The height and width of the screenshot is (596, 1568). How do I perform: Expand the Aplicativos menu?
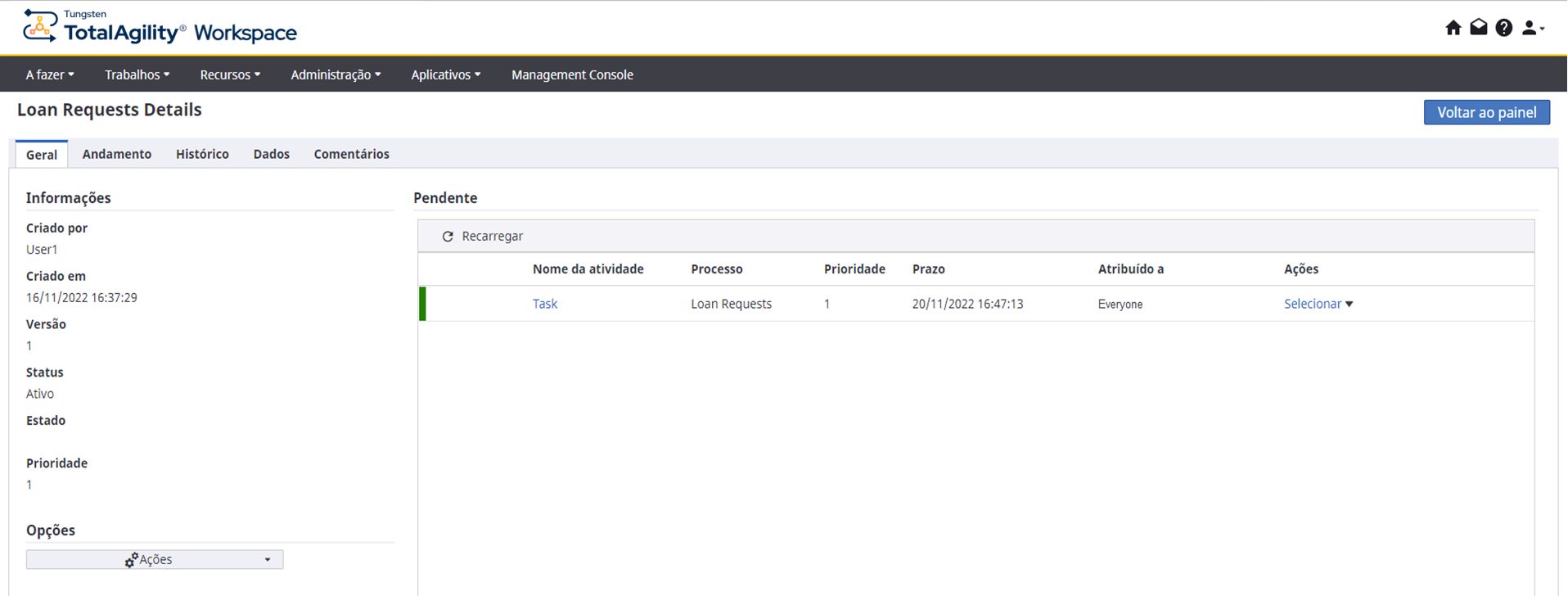pyautogui.click(x=445, y=74)
